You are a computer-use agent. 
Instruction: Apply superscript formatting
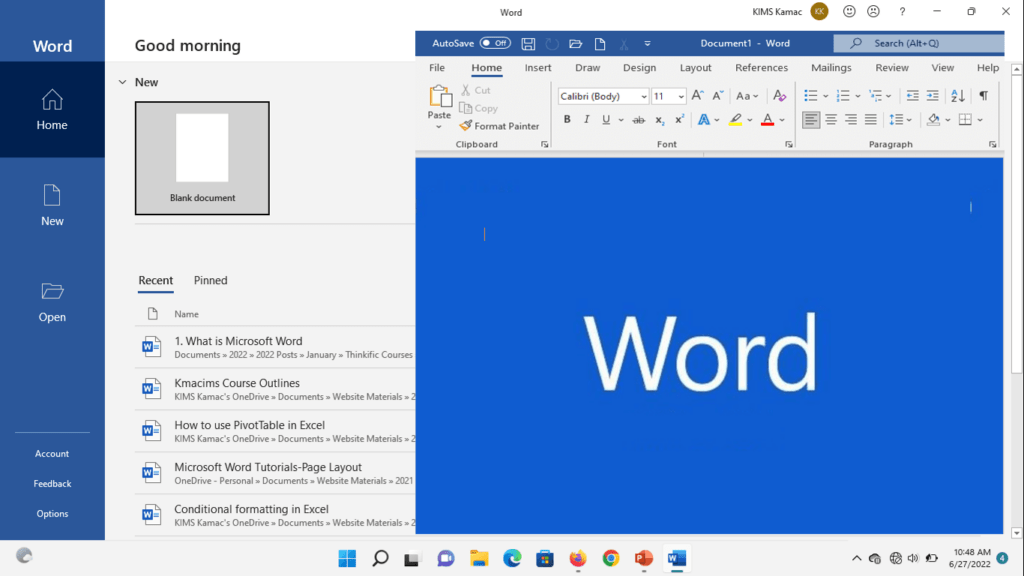679,119
